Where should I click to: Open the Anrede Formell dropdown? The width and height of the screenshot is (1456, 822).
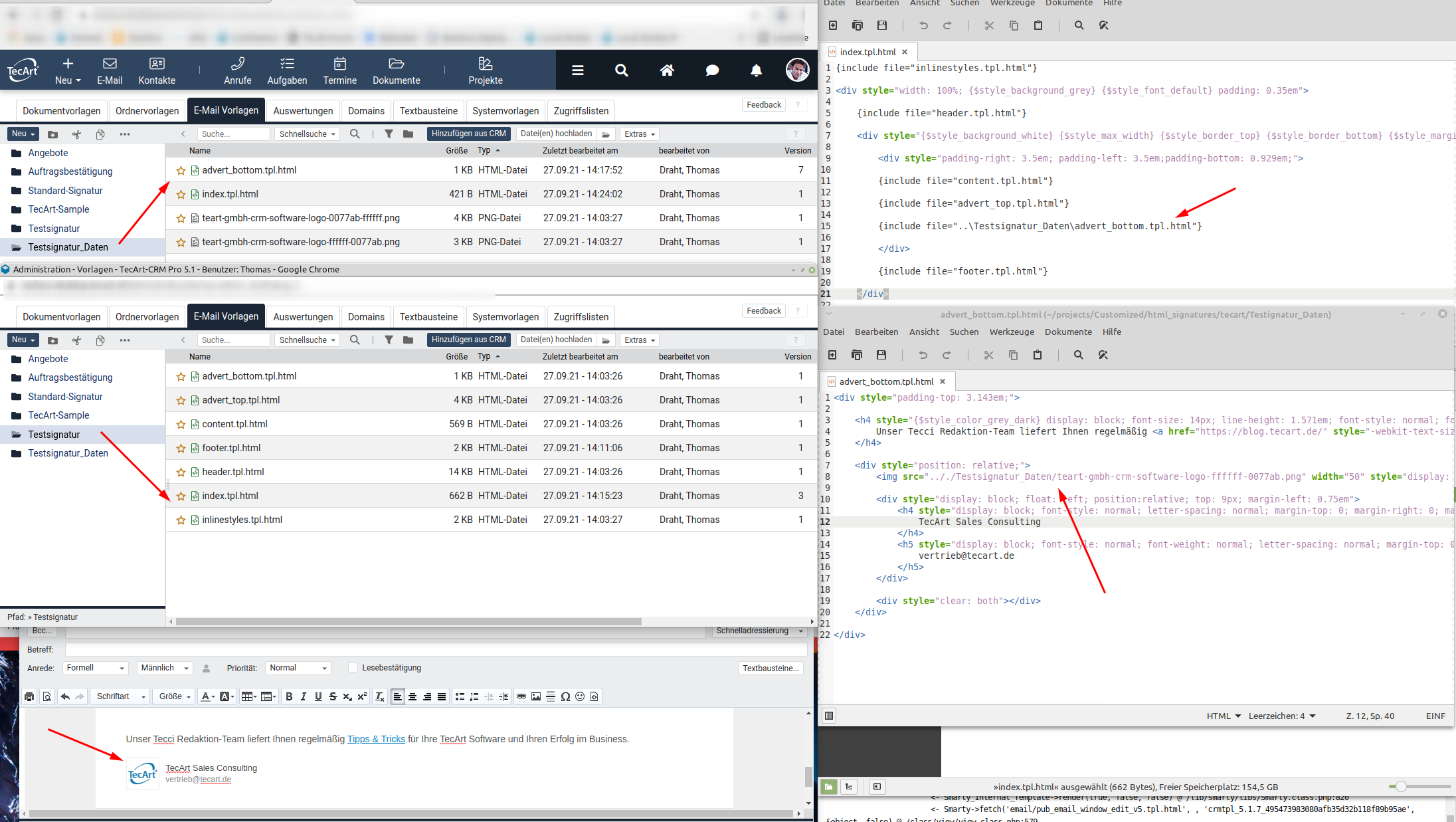(x=96, y=668)
